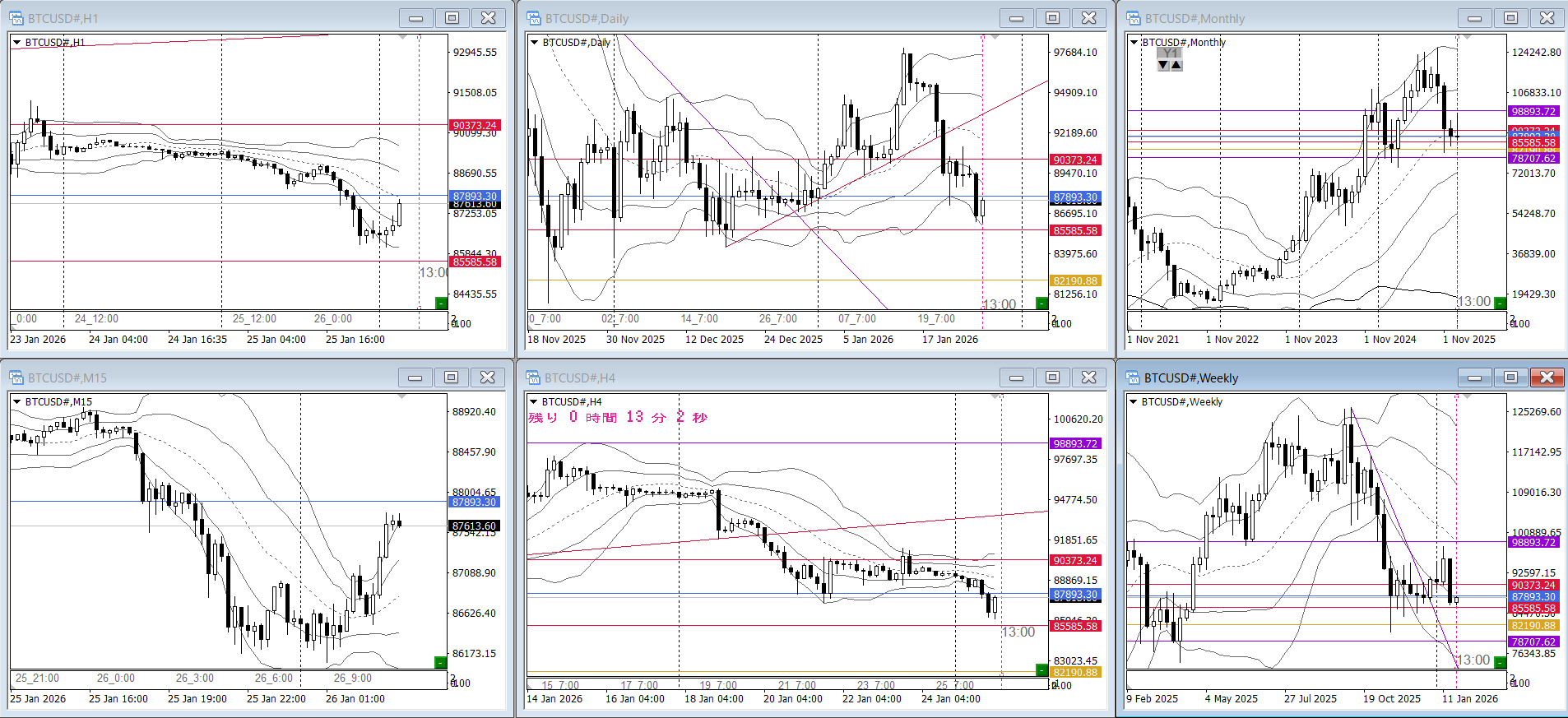Toggle green minus box in Monthly chart
The height and width of the screenshot is (718, 1568).
point(1500,303)
